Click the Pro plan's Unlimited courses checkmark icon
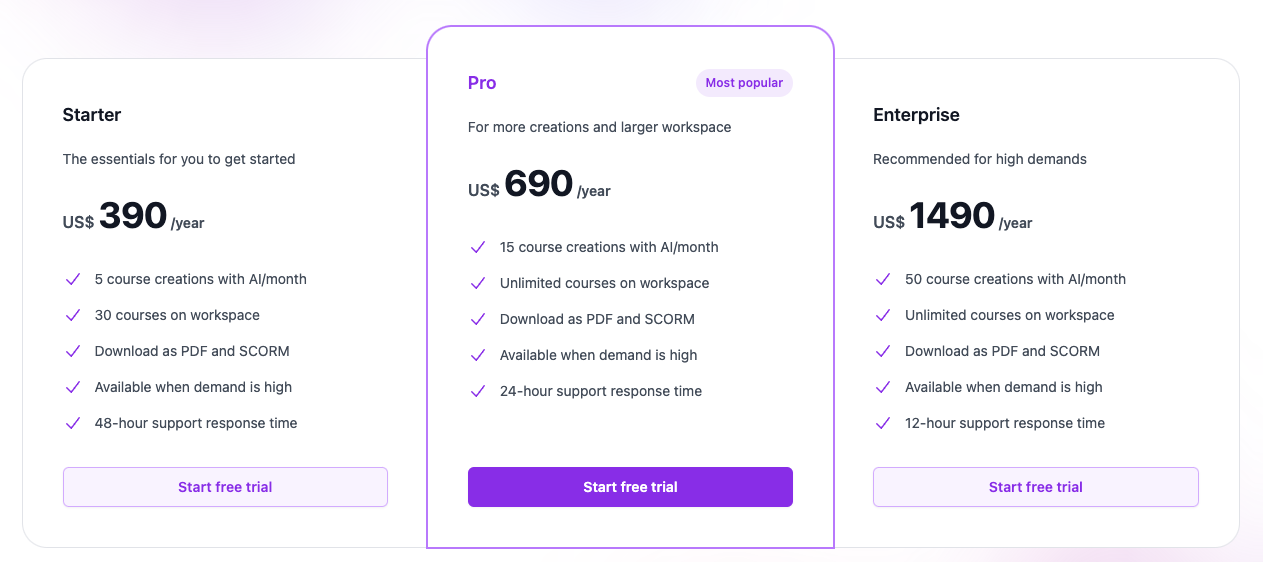The height and width of the screenshot is (562, 1263). 478,283
